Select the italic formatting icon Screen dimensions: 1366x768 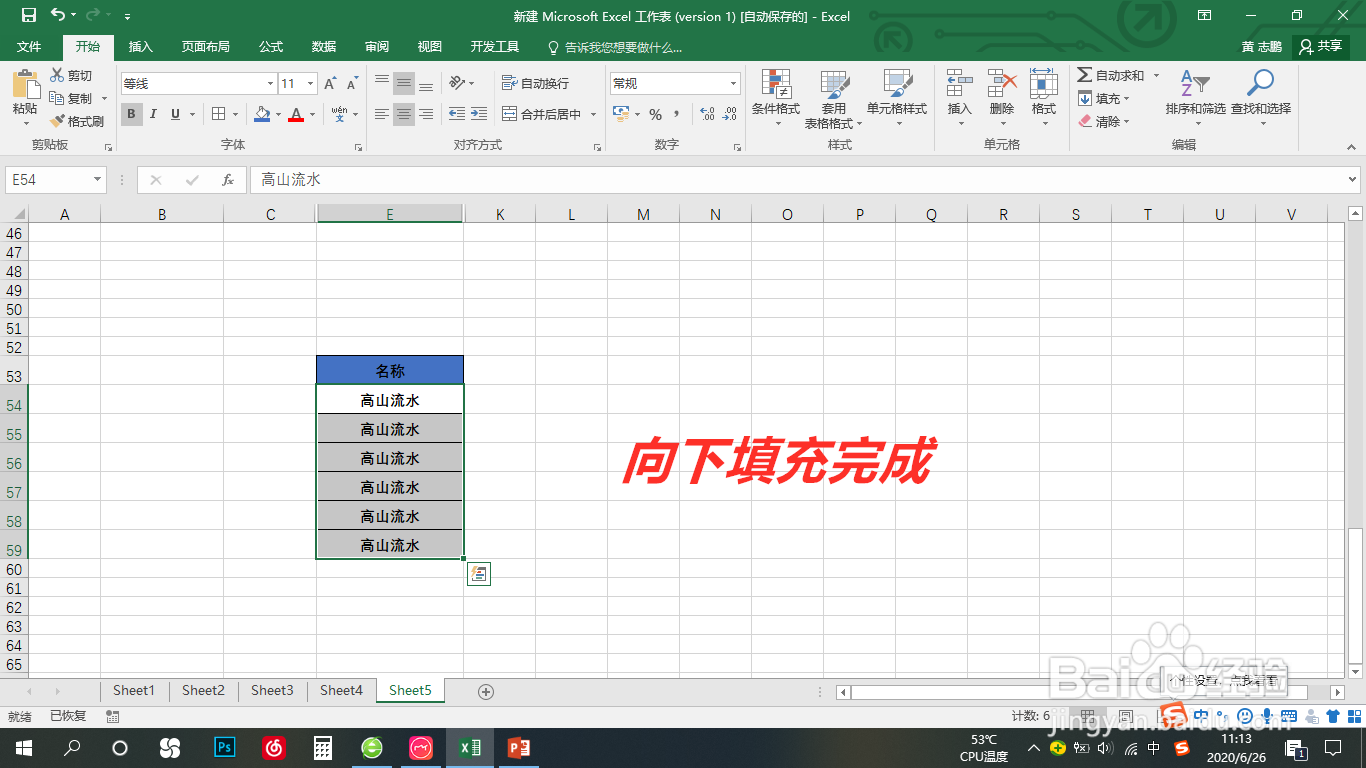[152, 114]
